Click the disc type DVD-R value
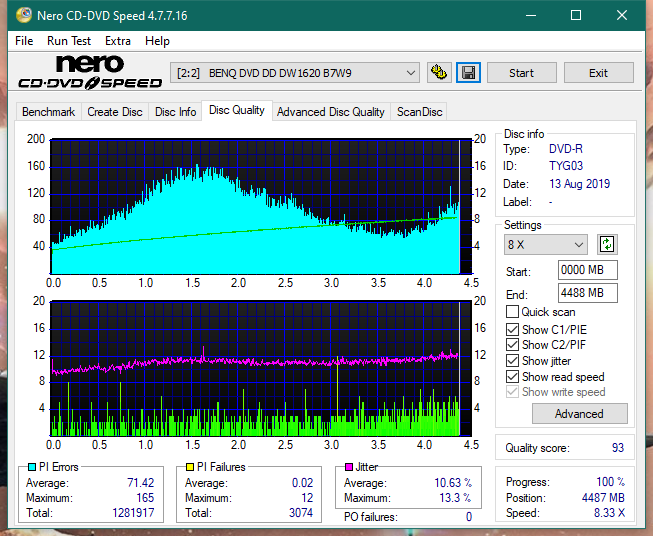653x536 pixels. tap(566, 149)
